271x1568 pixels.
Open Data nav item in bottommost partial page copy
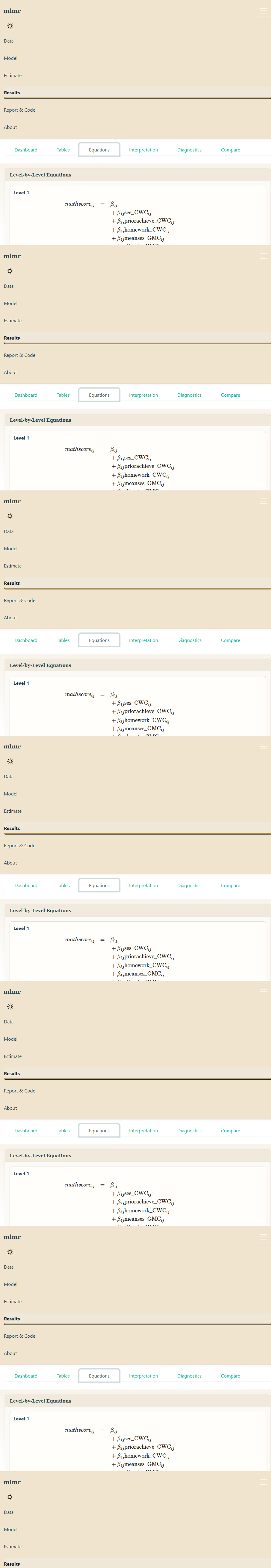tap(9, 1512)
